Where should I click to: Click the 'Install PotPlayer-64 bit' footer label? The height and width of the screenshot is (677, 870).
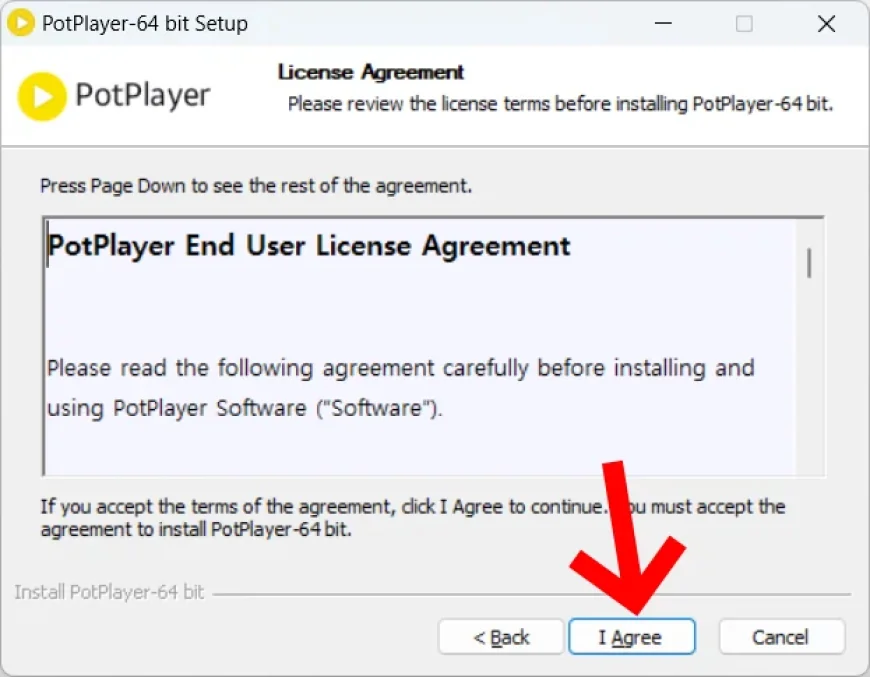click(x=109, y=593)
